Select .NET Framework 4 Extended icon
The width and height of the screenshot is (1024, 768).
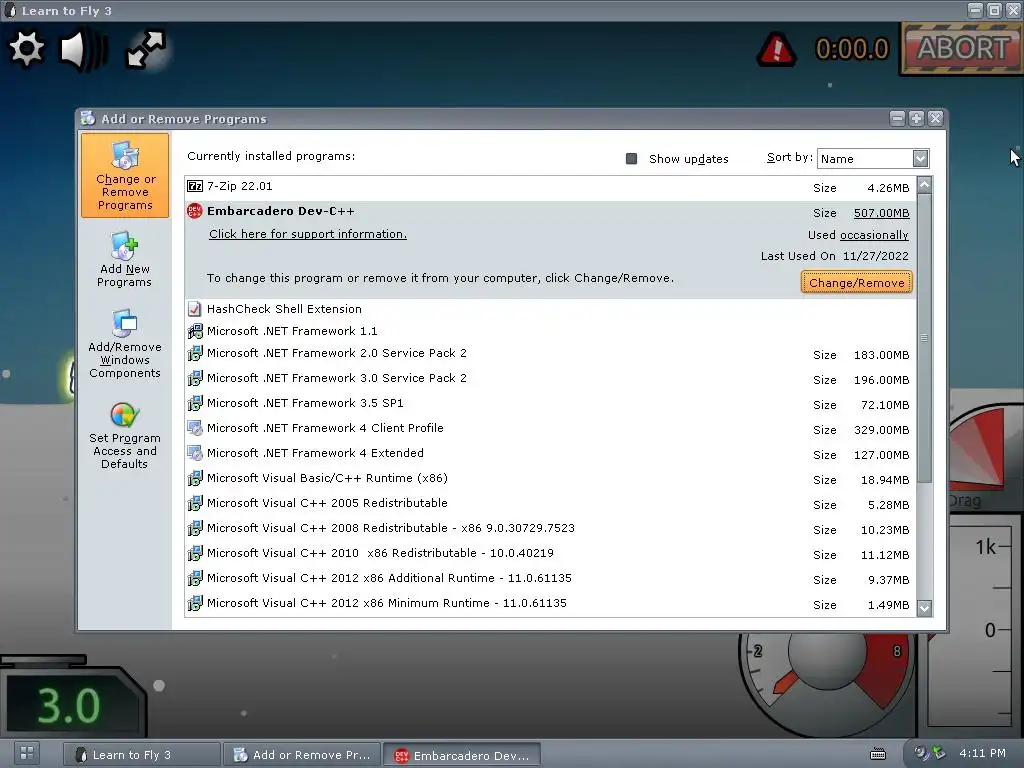pos(195,453)
